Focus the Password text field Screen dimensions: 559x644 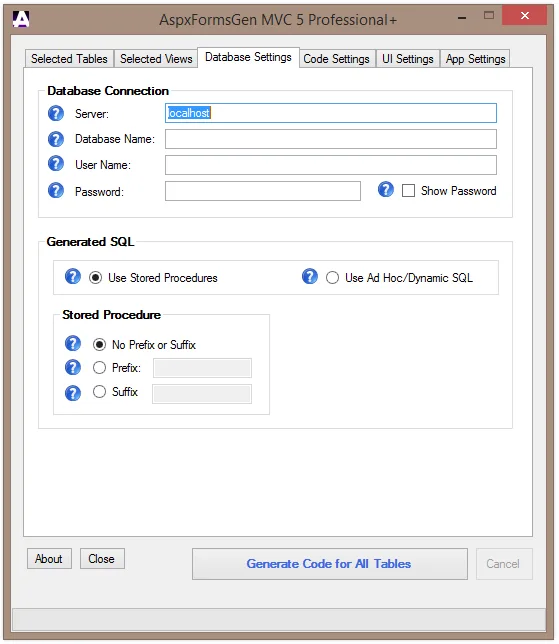pyautogui.click(x=263, y=191)
